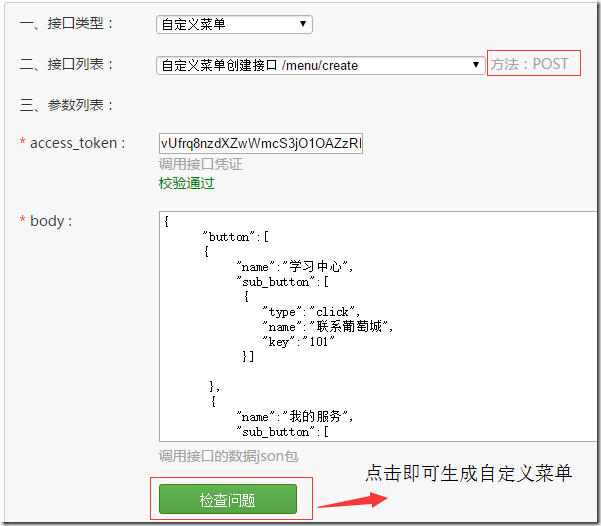This screenshot has width=601, height=526.
Task: Click the 三、参数列表 heading
Action: coord(66,105)
